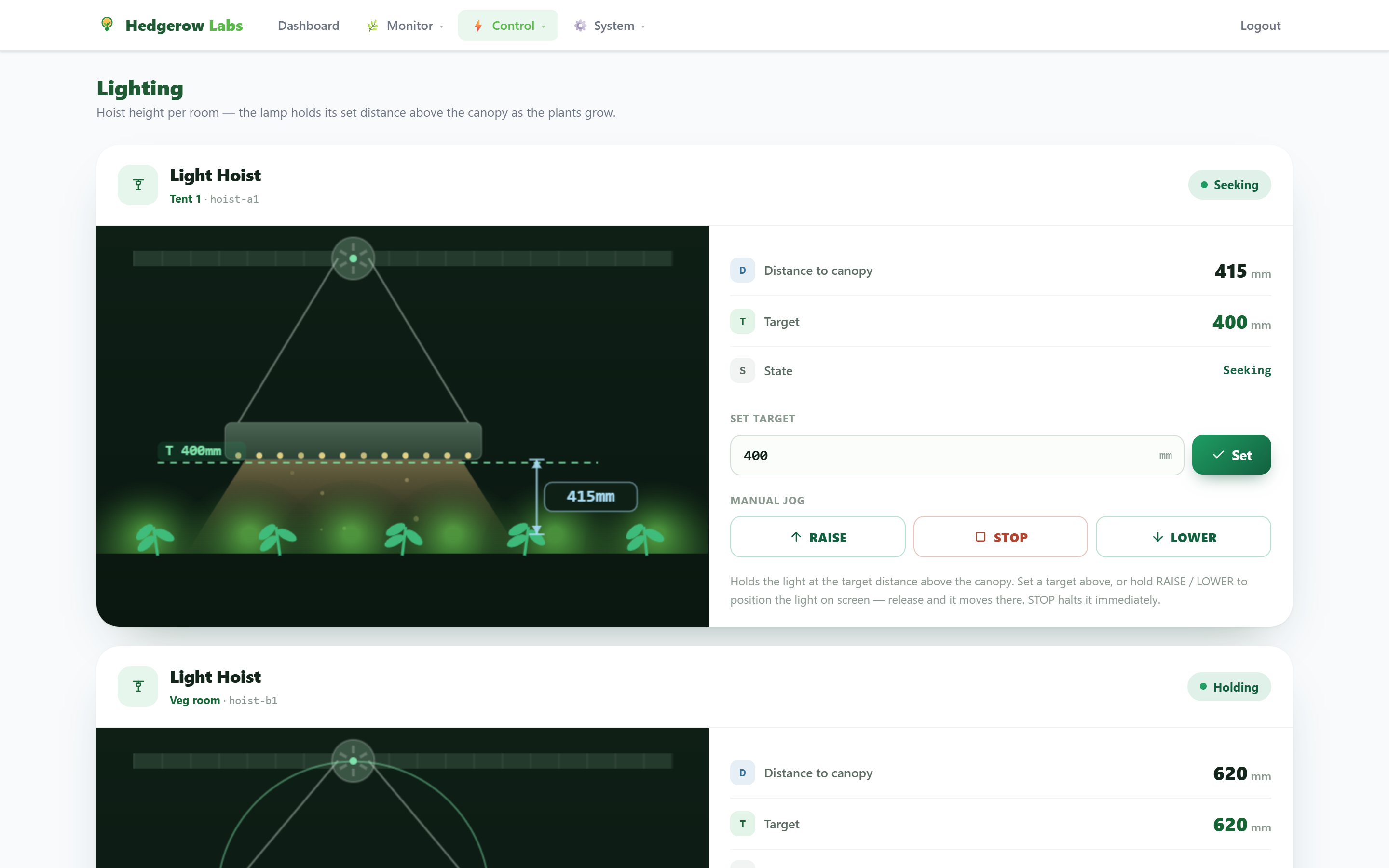Click the 415mm measurement tag in the diagram
Viewport: 1389px width, 868px height.
pyautogui.click(x=590, y=497)
